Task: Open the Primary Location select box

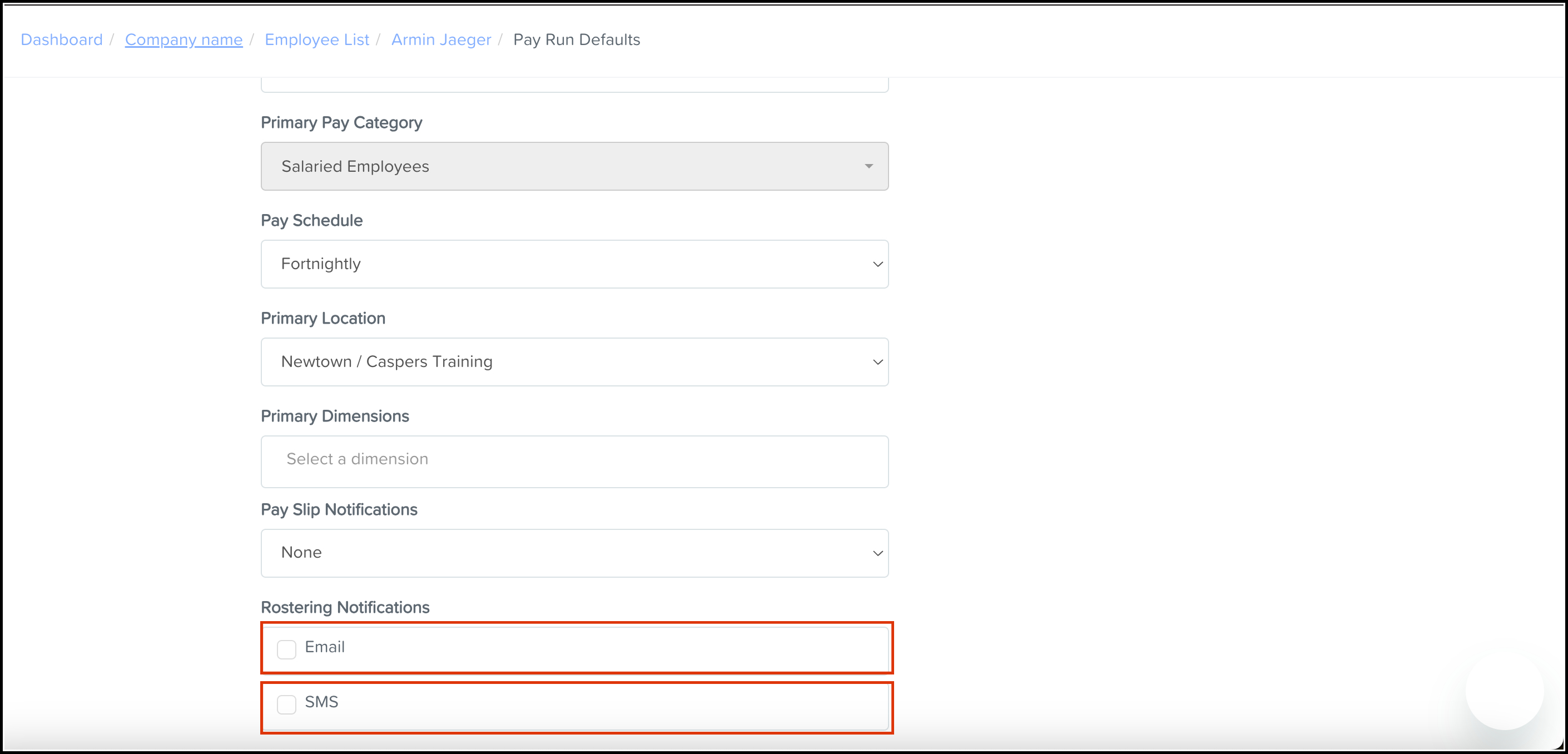Action: pos(573,362)
